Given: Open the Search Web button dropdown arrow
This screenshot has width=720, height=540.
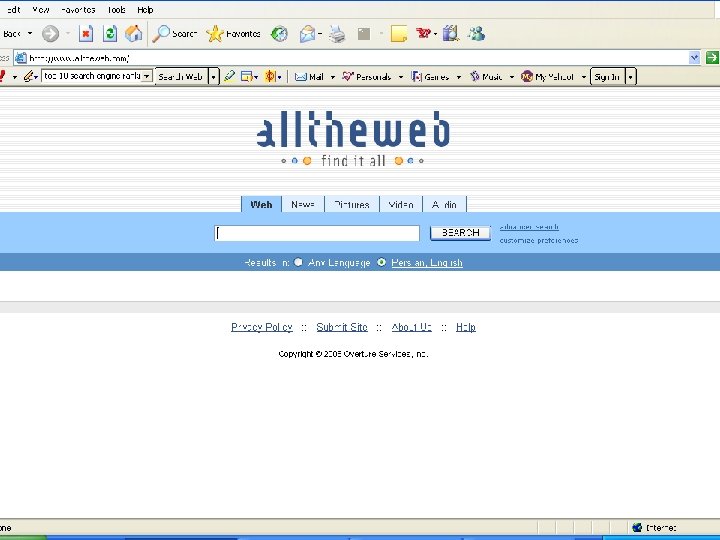Looking at the screenshot, I should [213, 77].
